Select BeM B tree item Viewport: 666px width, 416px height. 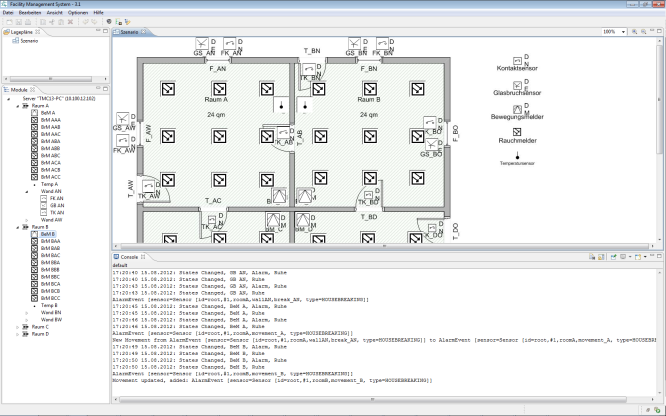46,234
